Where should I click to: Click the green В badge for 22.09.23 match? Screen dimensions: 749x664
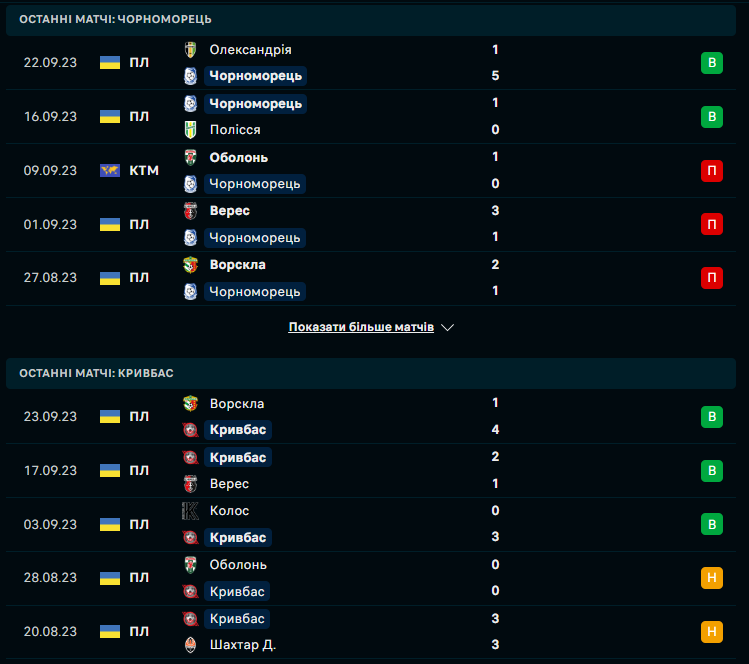[711, 63]
